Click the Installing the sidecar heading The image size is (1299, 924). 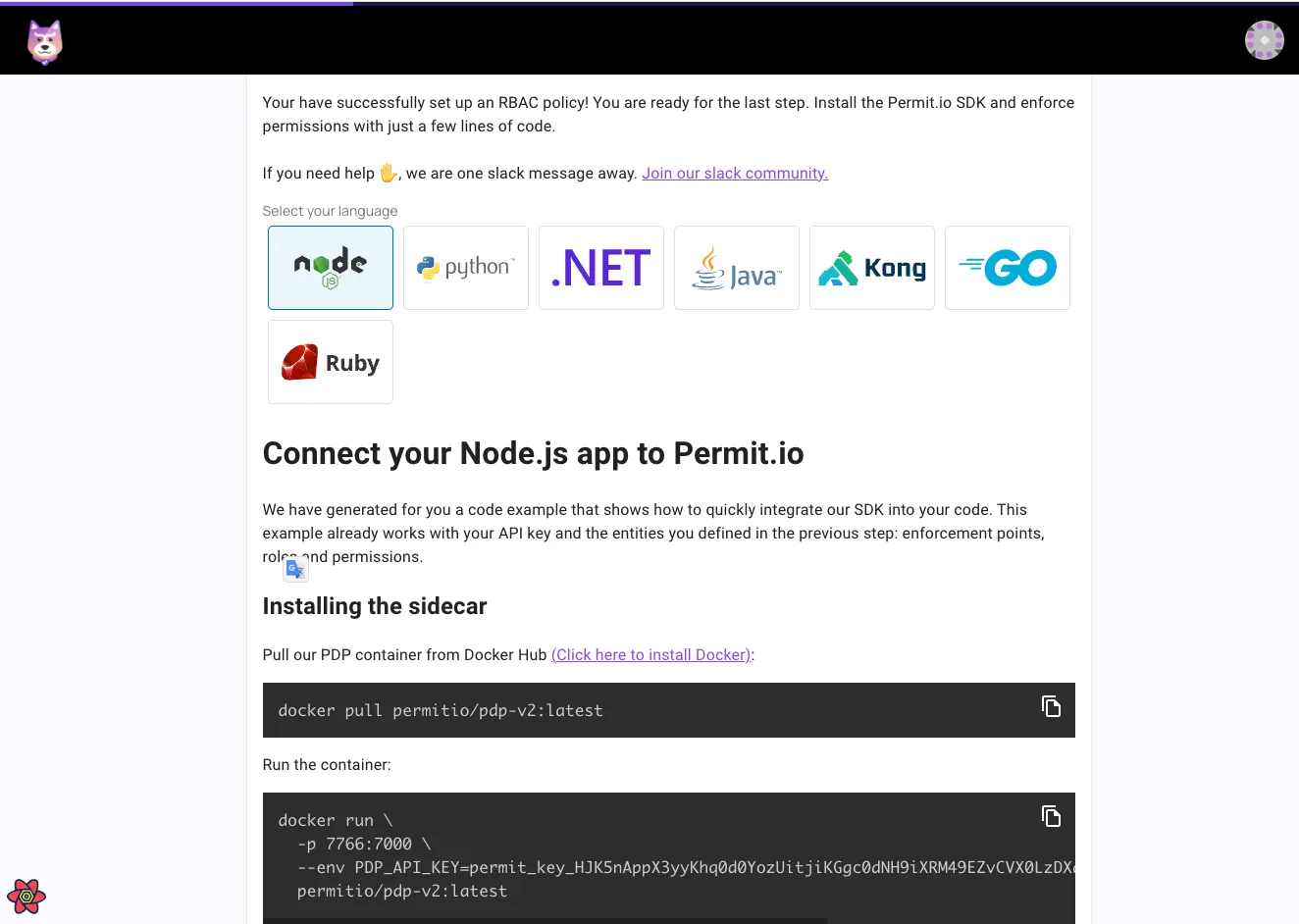[375, 606]
